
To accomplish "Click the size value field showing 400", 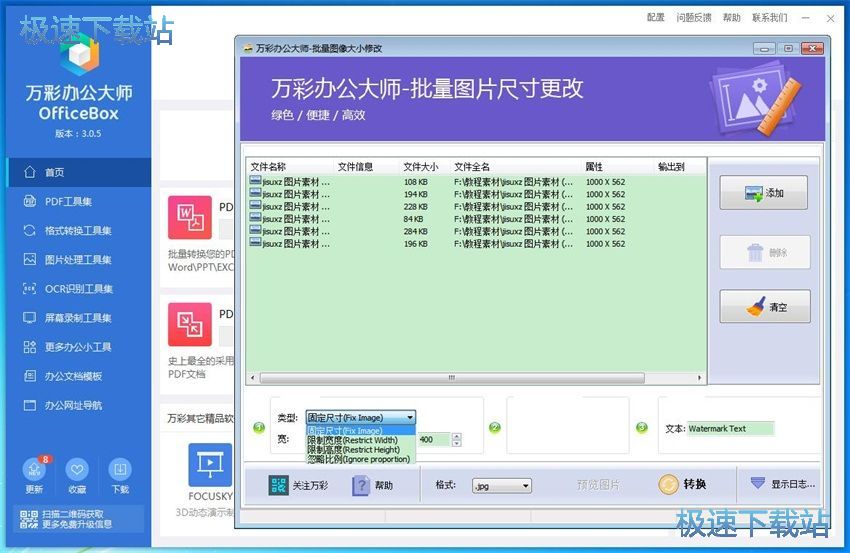I will (434, 440).
